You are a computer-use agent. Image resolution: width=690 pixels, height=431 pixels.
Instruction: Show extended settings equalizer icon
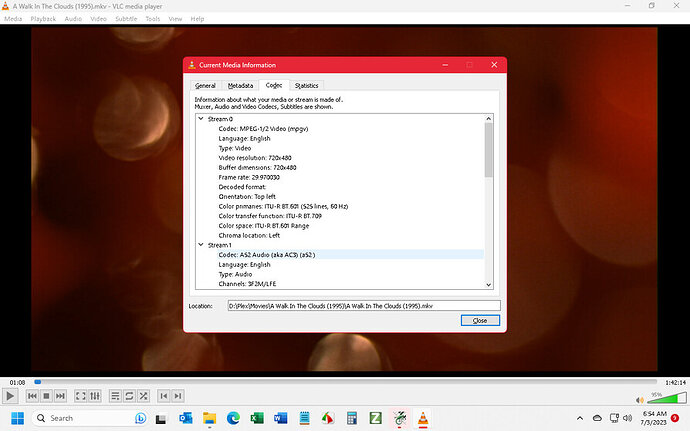tap(95, 396)
